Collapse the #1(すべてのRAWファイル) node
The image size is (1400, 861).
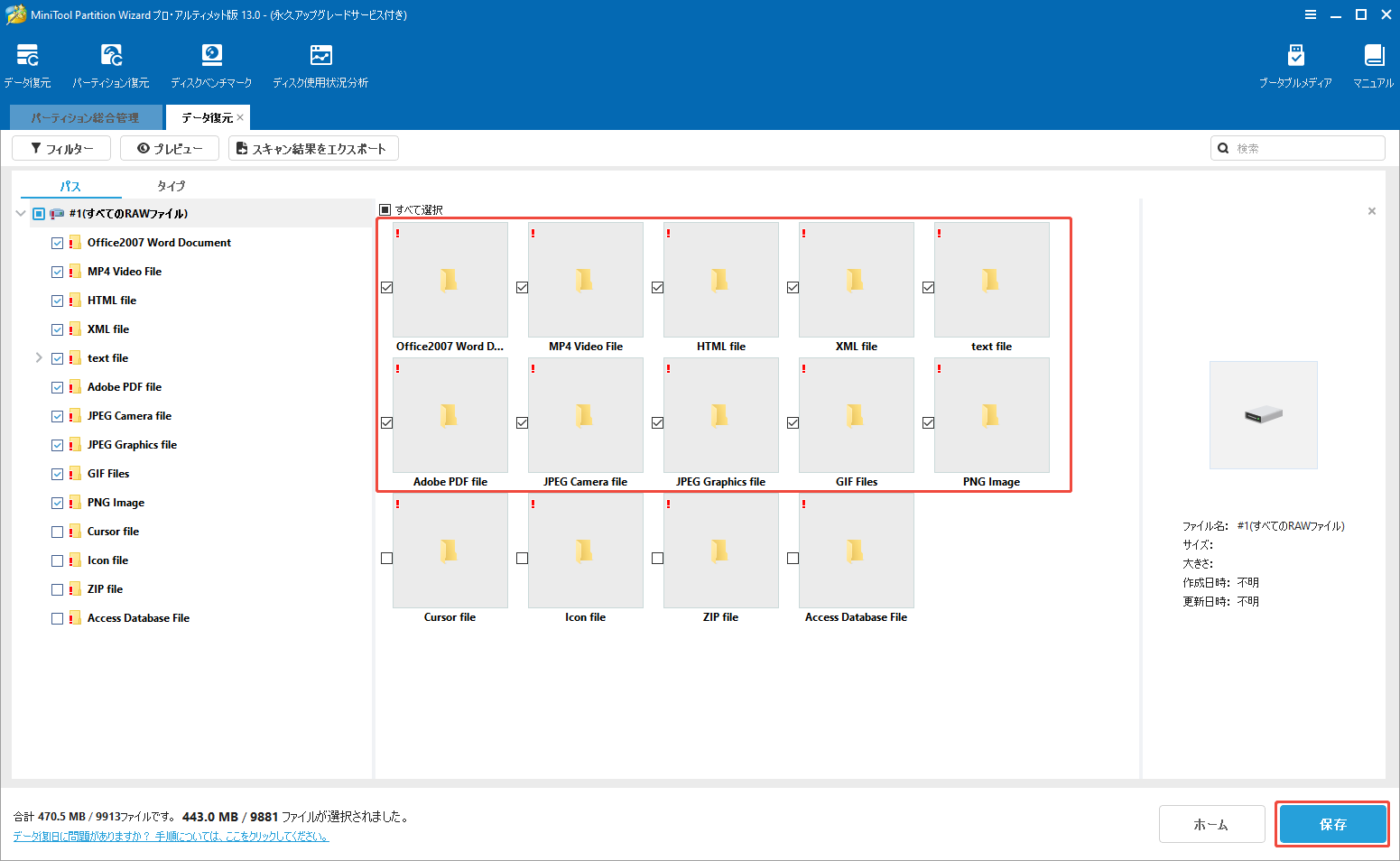click(x=20, y=213)
